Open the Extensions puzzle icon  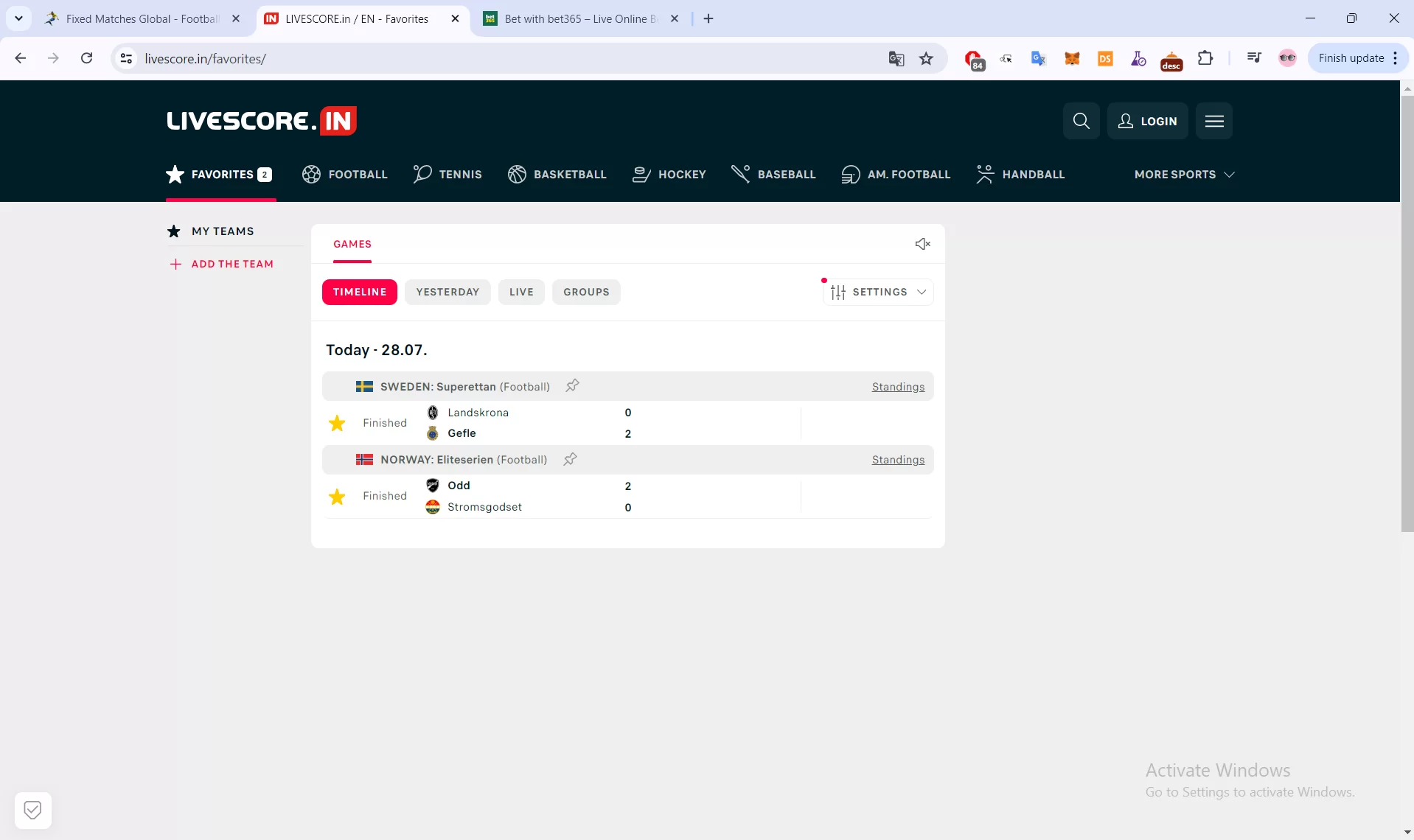[1205, 58]
